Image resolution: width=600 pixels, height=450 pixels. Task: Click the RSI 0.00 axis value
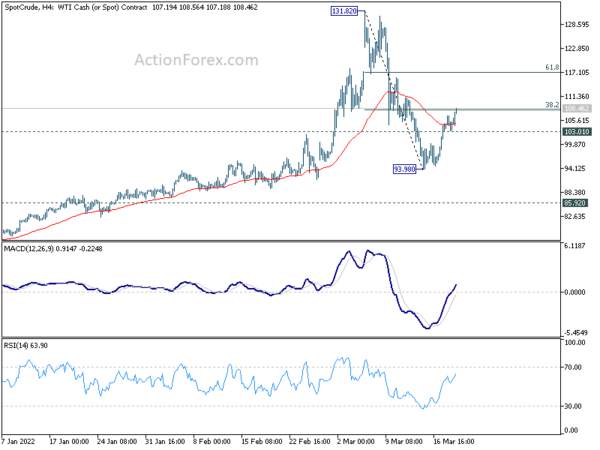572,431
